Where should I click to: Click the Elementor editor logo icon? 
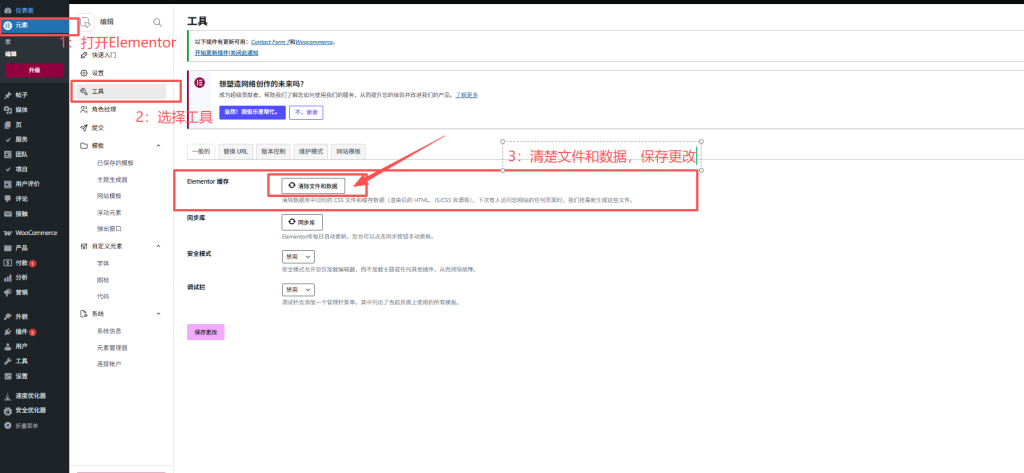coord(86,22)
